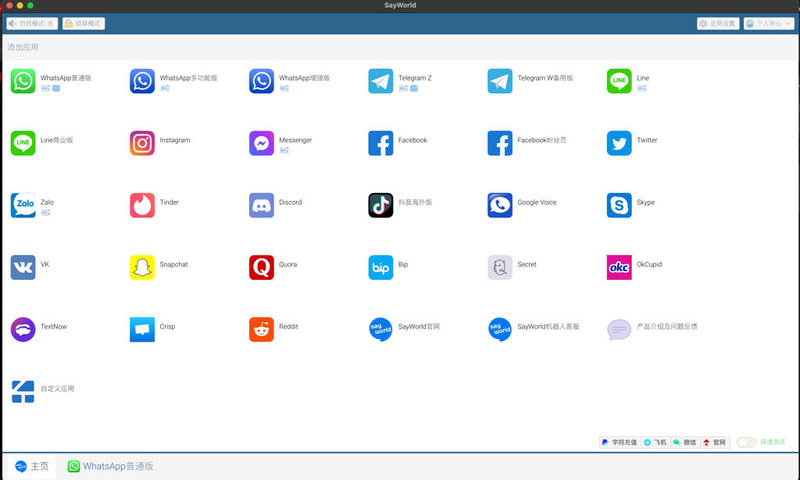Screen dimensions: 800x480
Task: Toggle the speaker mode button in the top toolbar
Action: pos(32,23)
